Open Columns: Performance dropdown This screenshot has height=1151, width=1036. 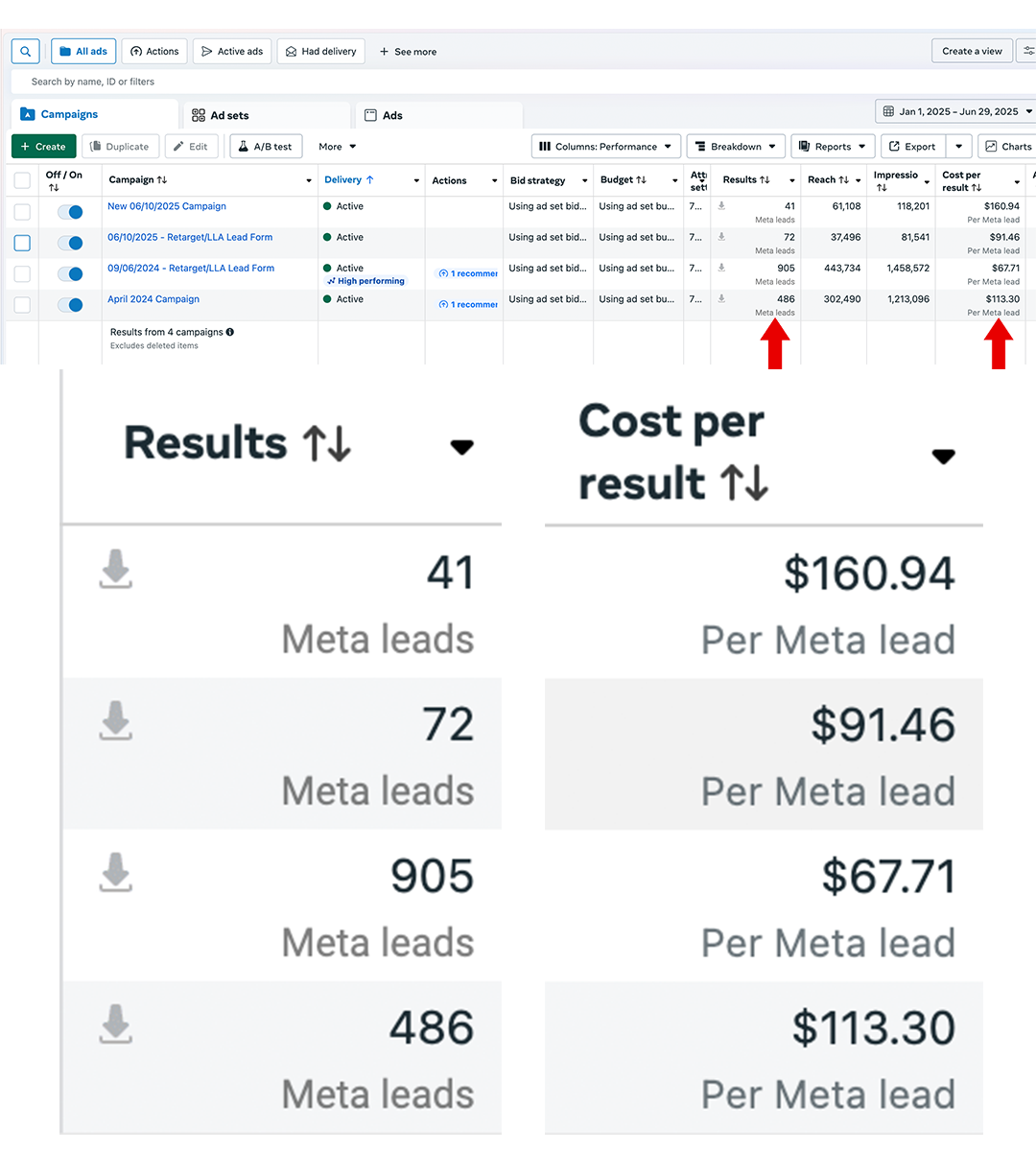606,147
